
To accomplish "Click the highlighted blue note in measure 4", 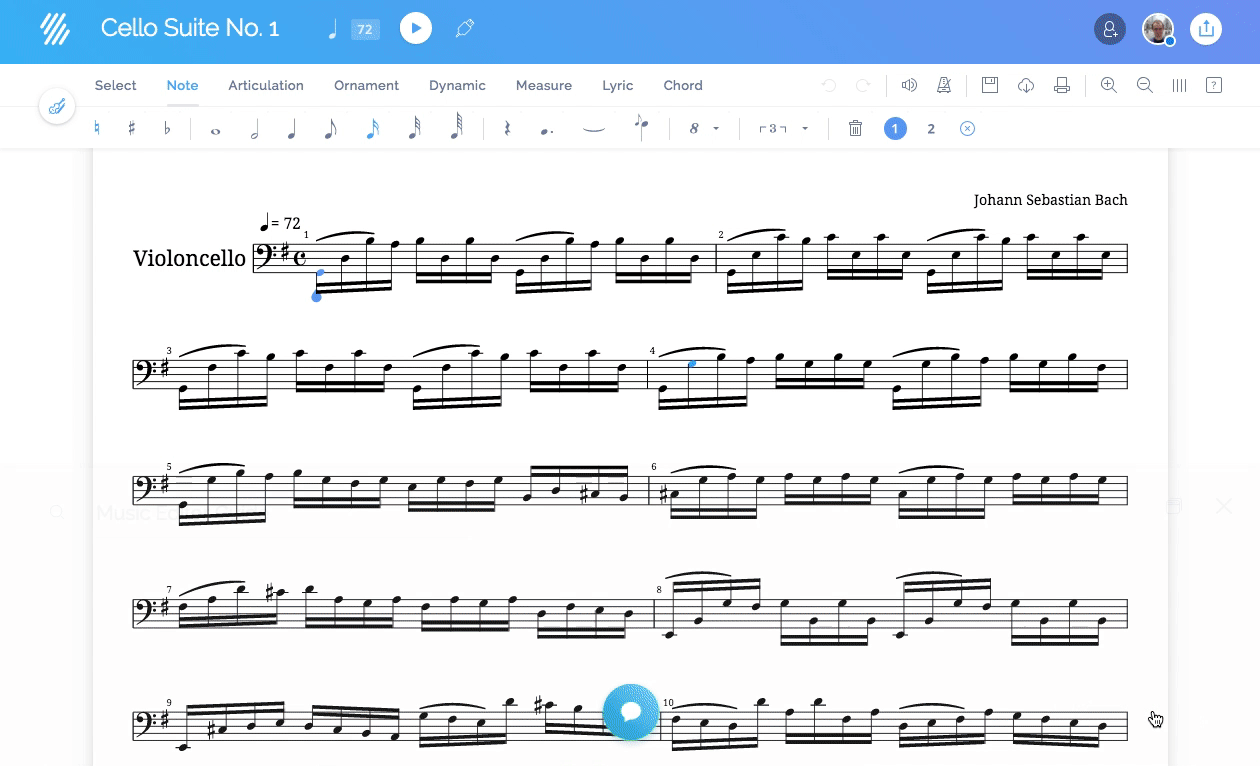I will click(x=692, y=364).
